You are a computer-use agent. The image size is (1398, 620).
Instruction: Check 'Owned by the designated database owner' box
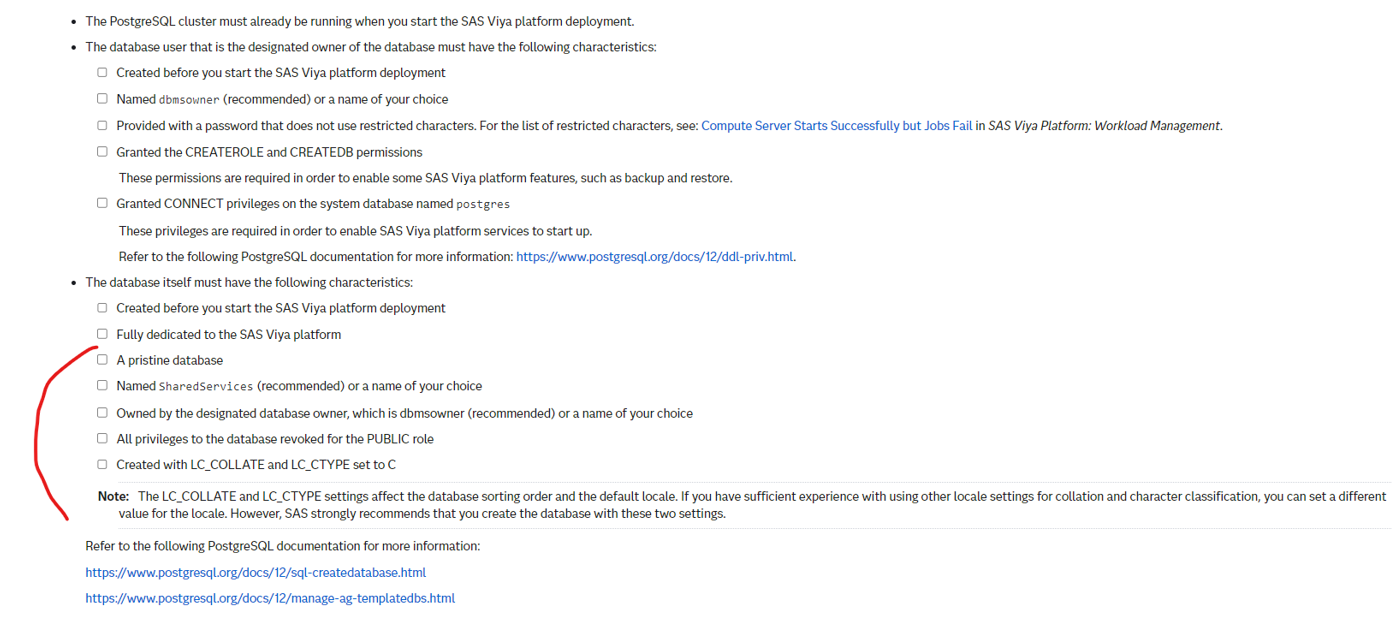click(102, 413)
